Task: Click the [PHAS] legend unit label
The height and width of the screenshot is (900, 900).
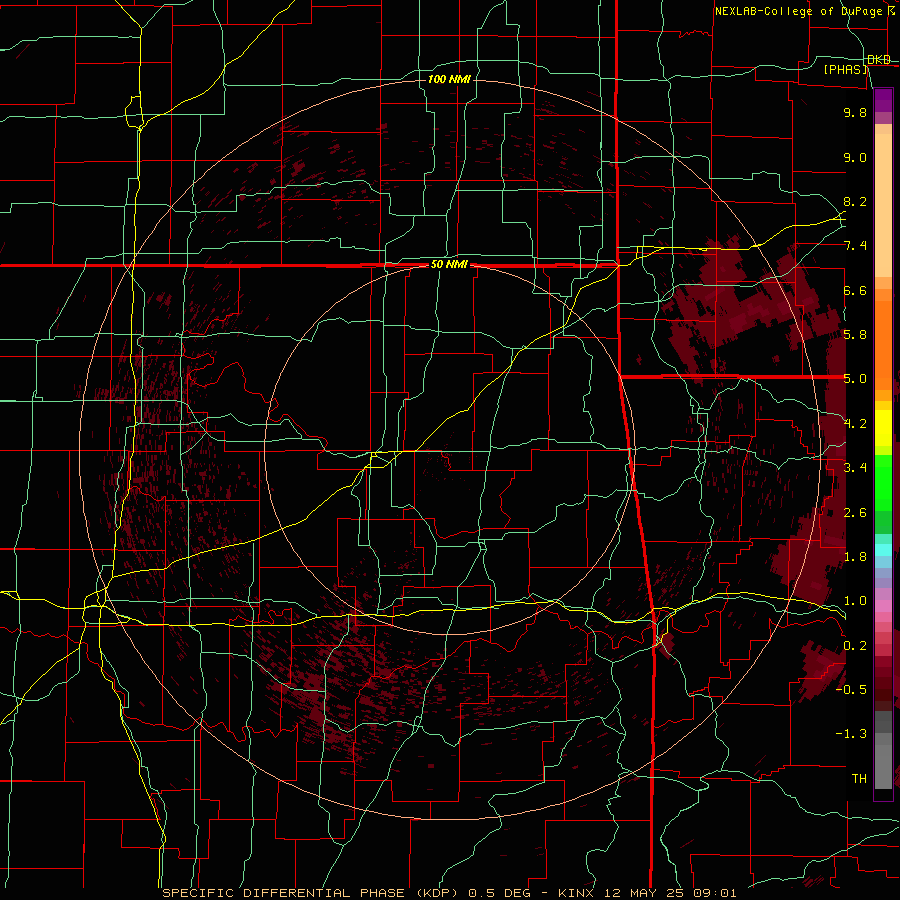Action: (x=845, y=69)
